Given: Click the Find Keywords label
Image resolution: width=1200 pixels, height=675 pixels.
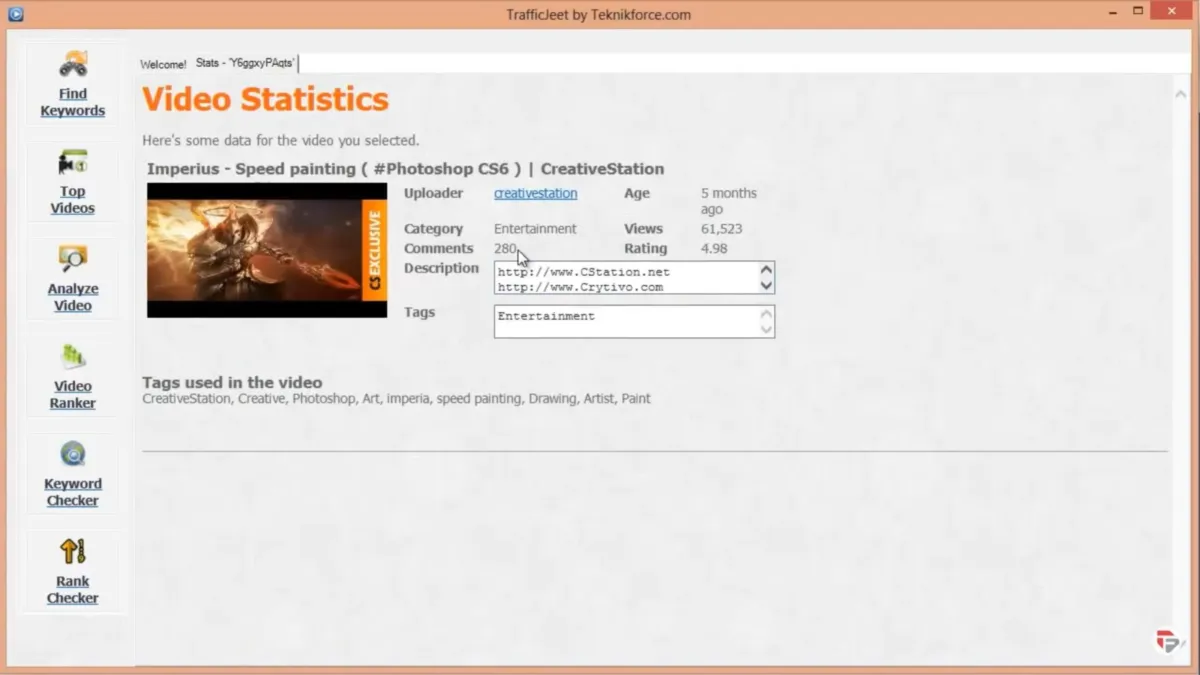Looking at the screenshot, I should [x=73, y=102].
